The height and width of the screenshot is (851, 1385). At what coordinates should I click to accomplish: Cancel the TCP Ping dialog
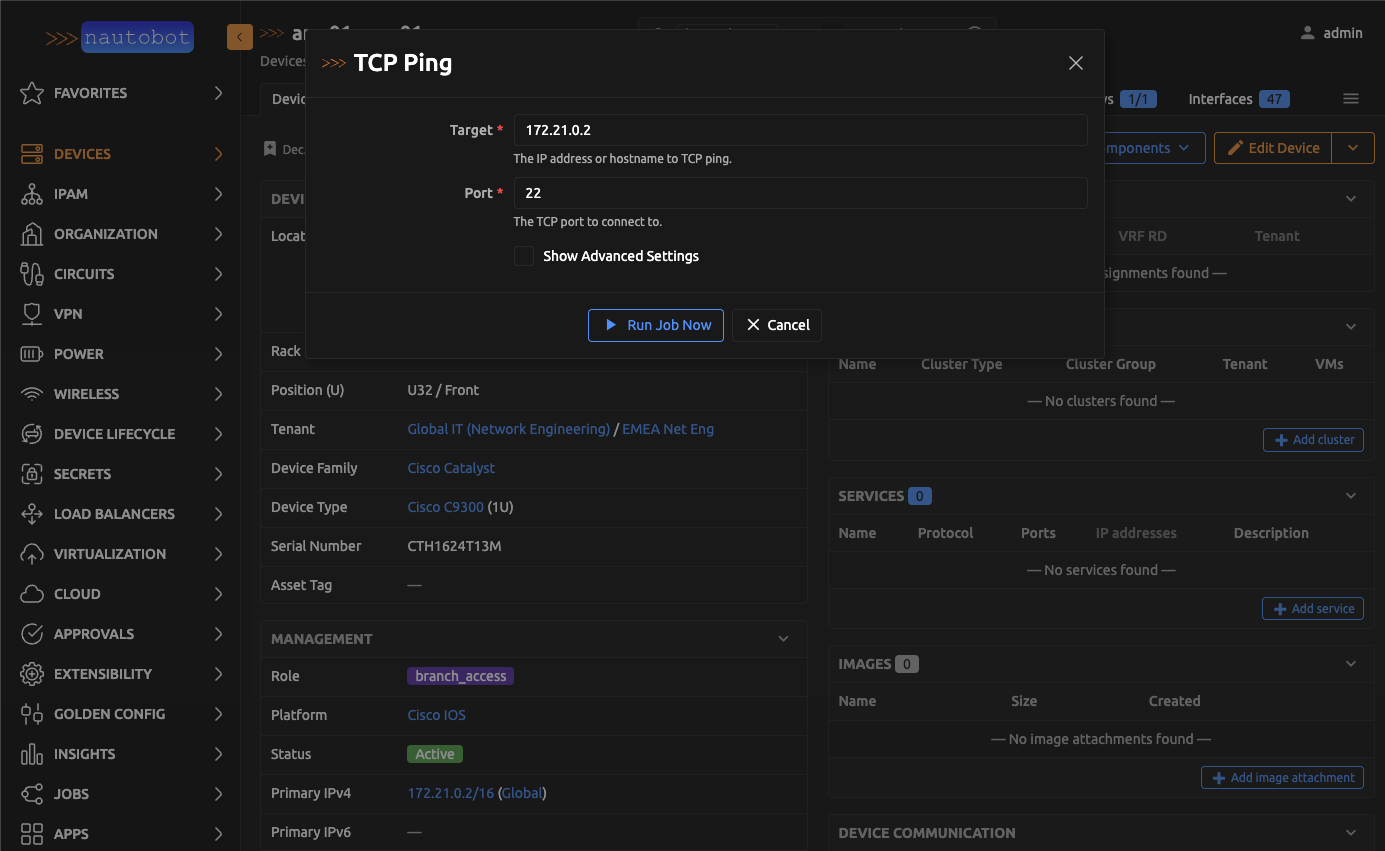[x=777, y=325]
